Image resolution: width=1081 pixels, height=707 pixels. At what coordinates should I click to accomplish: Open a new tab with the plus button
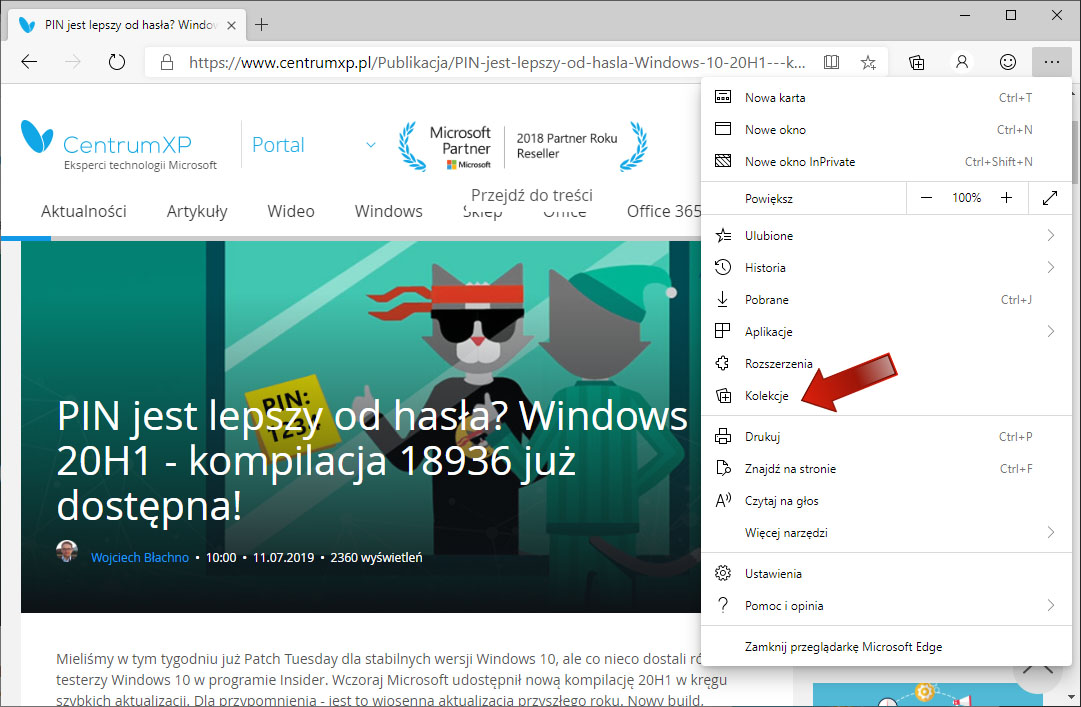pos(261,25)
